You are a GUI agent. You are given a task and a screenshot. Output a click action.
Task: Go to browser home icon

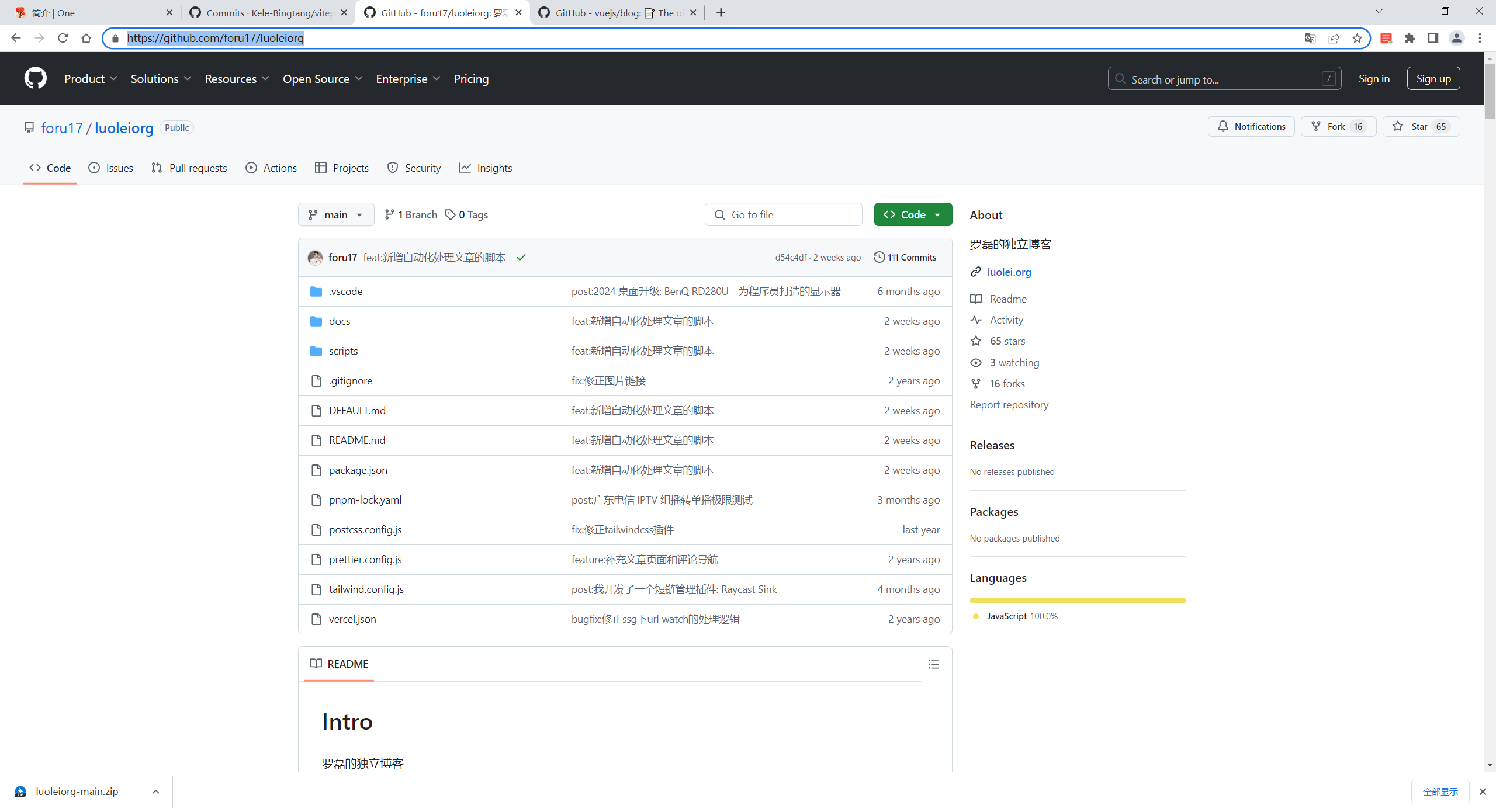[86, 38]
